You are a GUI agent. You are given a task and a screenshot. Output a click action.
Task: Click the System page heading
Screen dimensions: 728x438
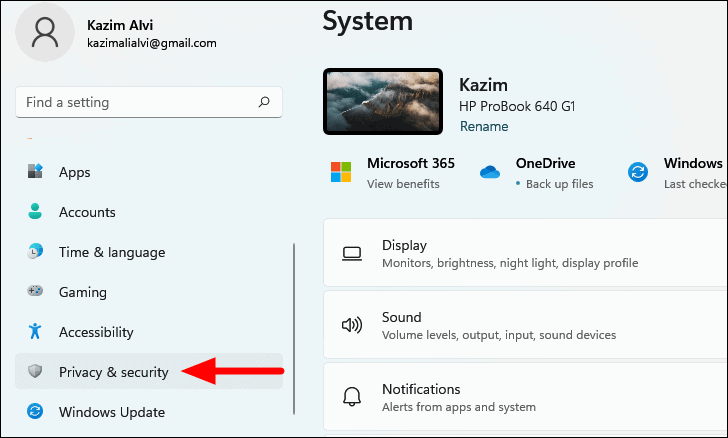click(x=368, y=21)
